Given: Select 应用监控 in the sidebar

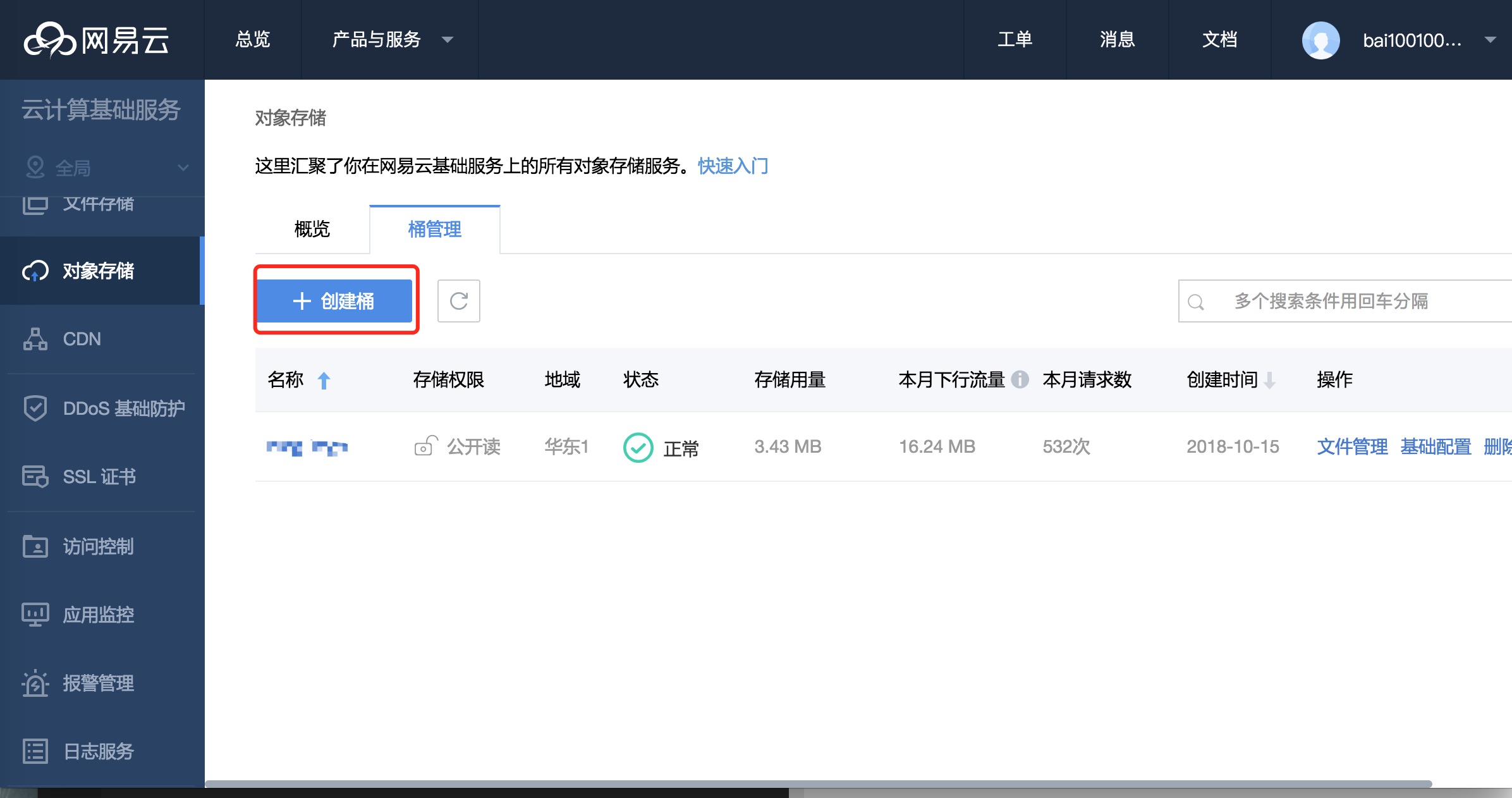Looking at the screenshot, I should pos(101,615).
